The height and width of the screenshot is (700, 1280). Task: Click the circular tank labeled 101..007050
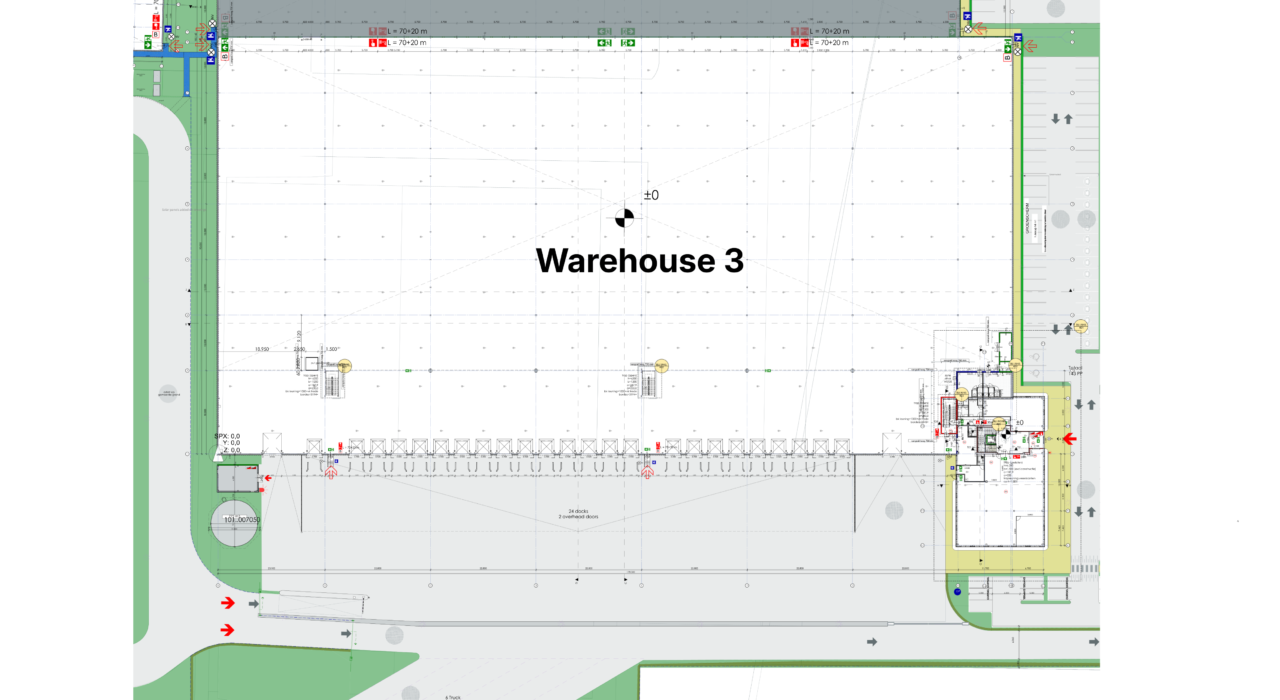point(234,521)
